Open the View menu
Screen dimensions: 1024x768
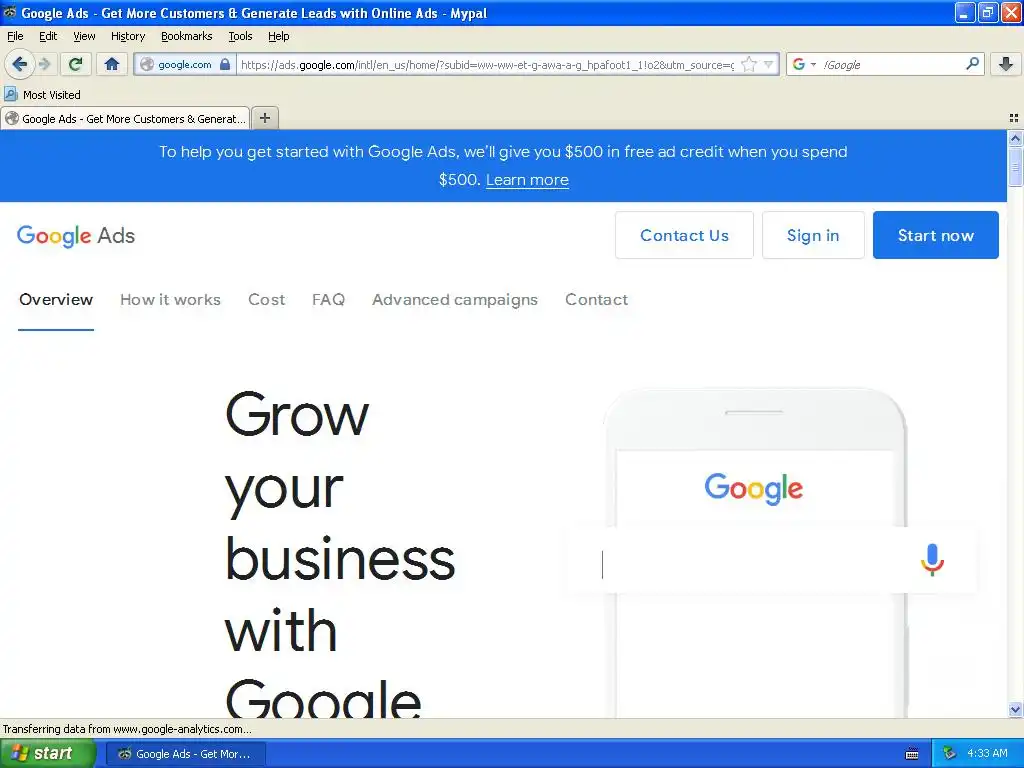[84, 36]
